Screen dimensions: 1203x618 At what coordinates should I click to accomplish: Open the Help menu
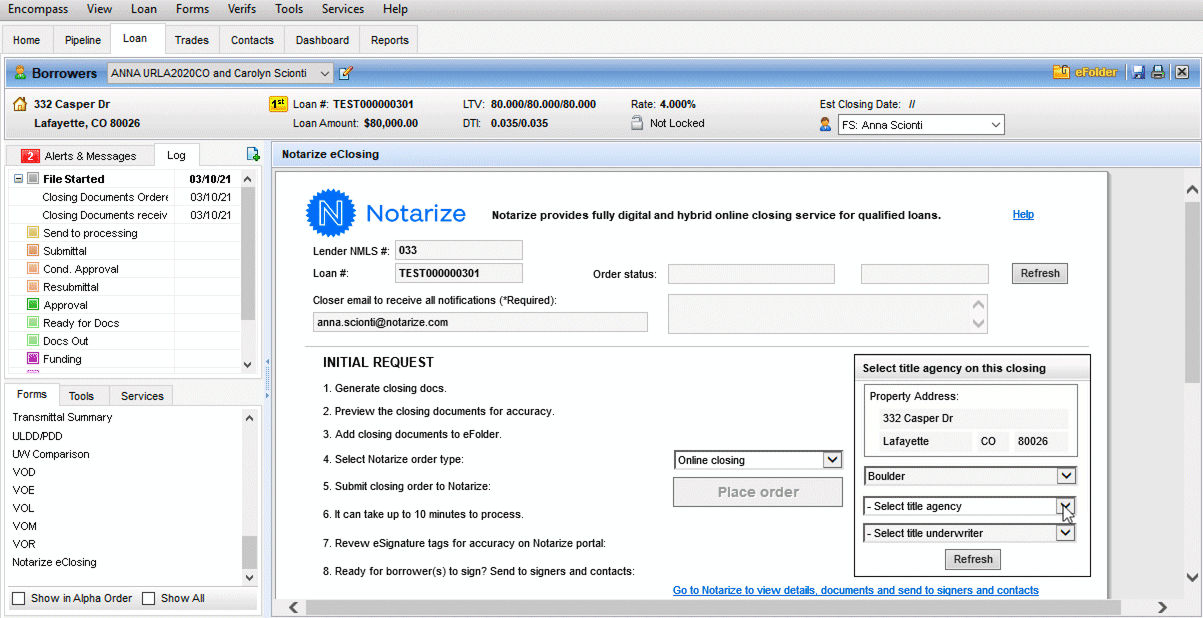click(395, 9)
